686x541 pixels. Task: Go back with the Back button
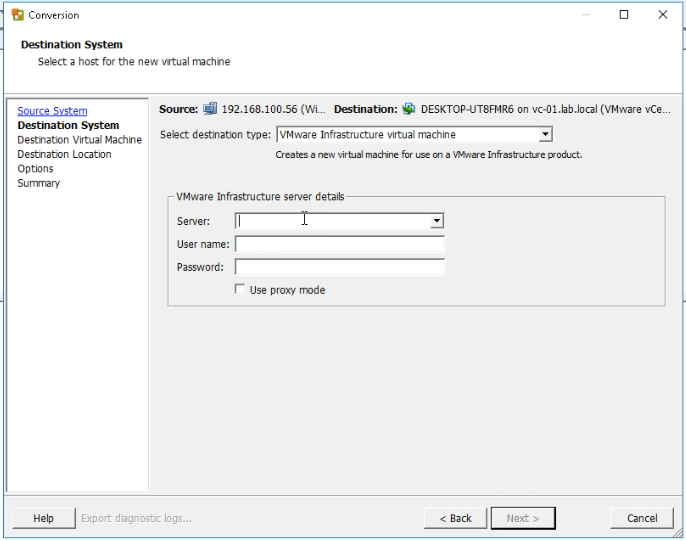pos(455,518)
